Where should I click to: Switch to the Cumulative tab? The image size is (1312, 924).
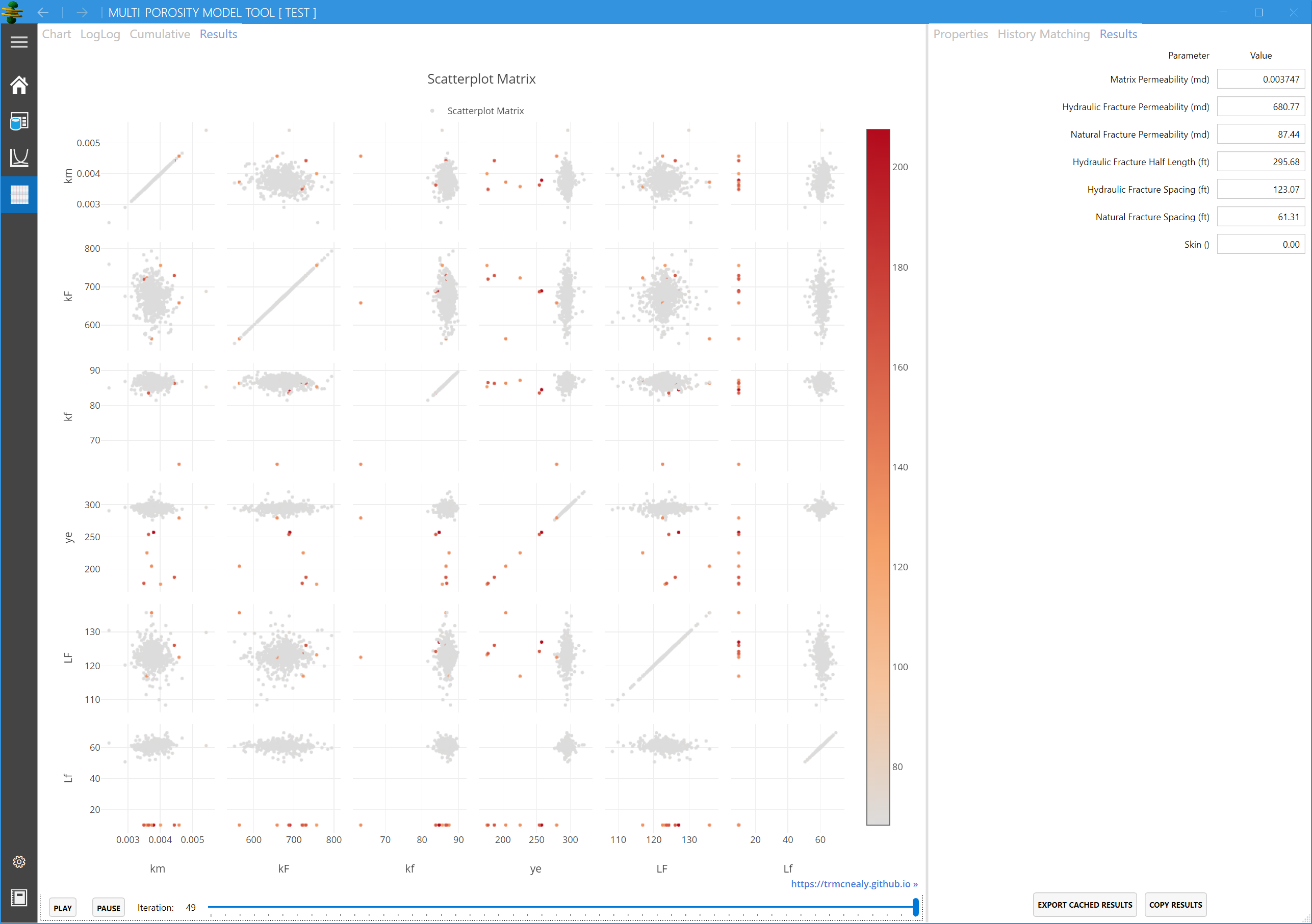click(x=160, y=34)
